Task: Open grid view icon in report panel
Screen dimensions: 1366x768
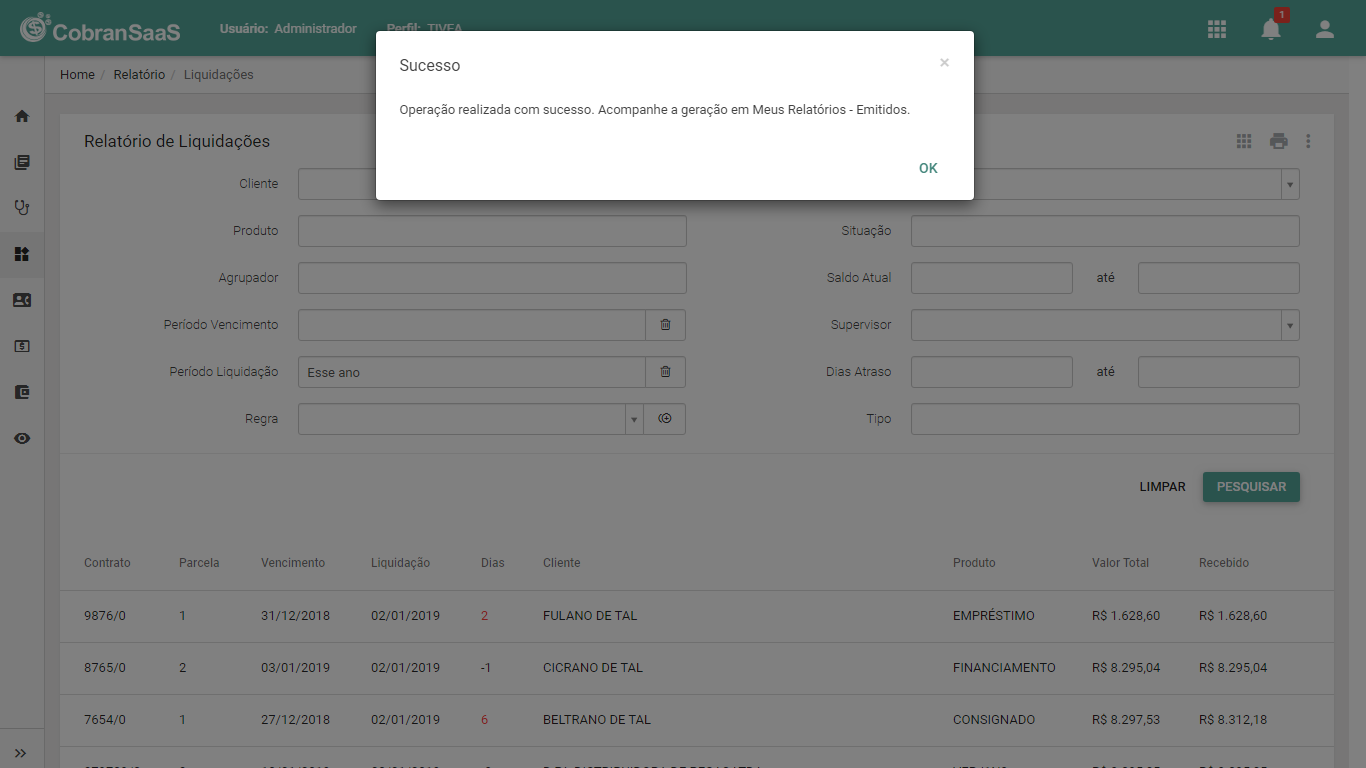Action: point(1244,141)
